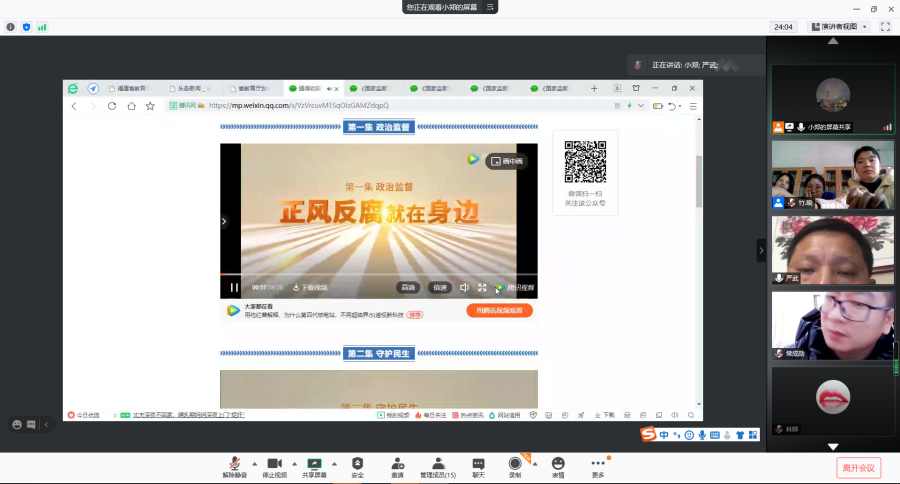
Task: Stop camera with 停止视频 button
Action: click(274, 467)
